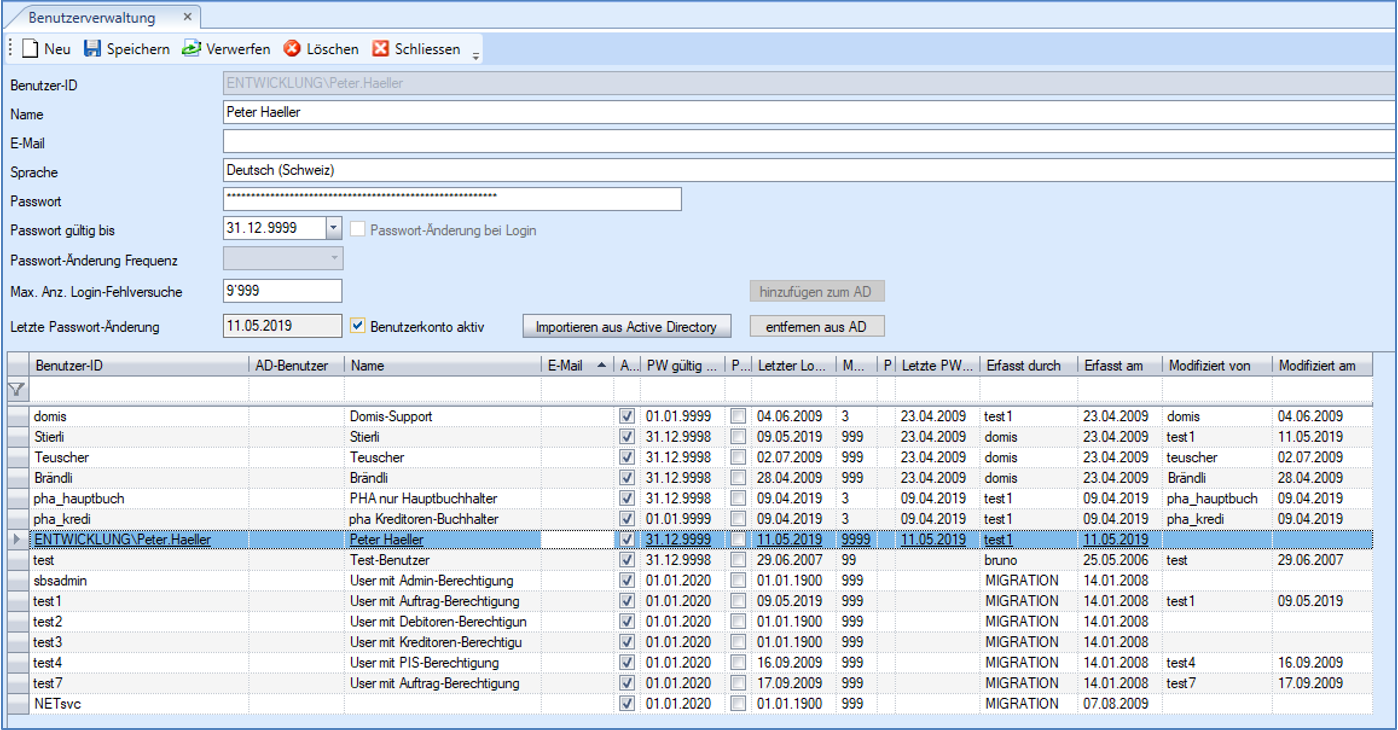
Task: Switch to the Benutzerverwaltung tab
Action: click(x=92, y=18)
